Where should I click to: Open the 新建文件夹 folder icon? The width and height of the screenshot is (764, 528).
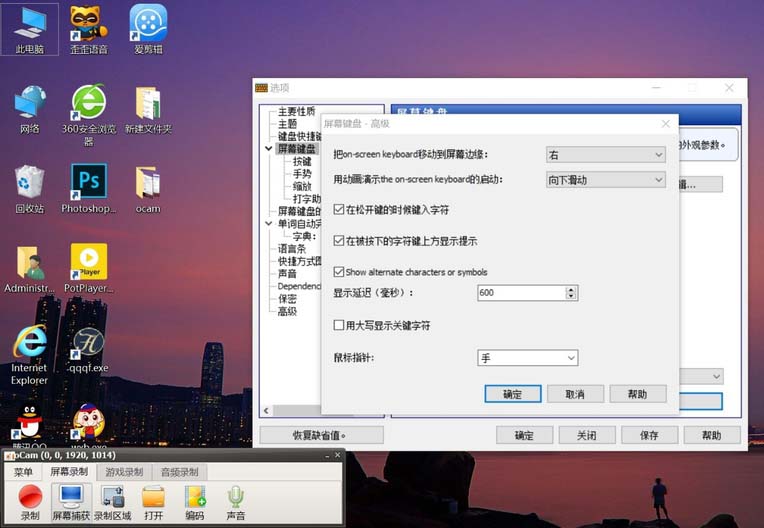[x=148, y=109]
